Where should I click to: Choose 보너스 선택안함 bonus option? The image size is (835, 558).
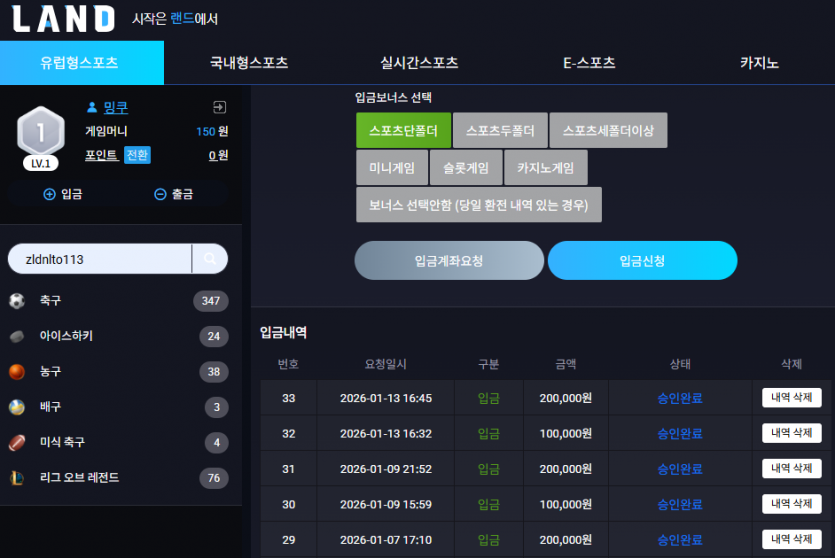[479, 204]
